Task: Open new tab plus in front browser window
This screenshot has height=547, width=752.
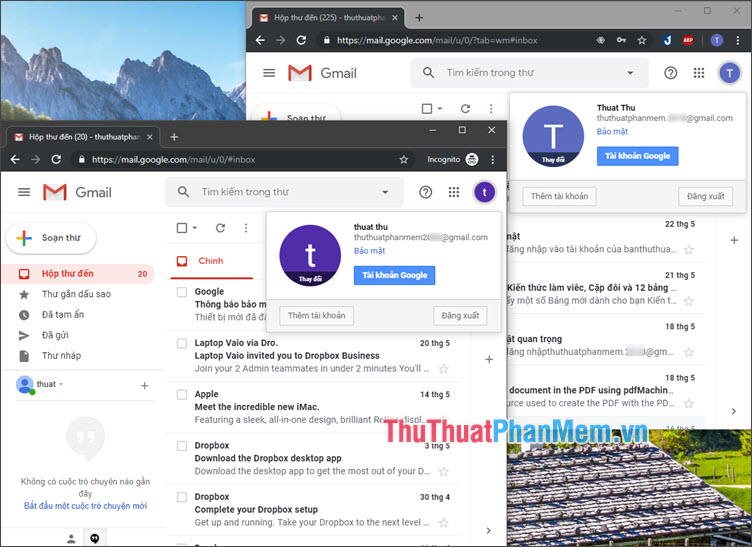Action: click(174, 137)
